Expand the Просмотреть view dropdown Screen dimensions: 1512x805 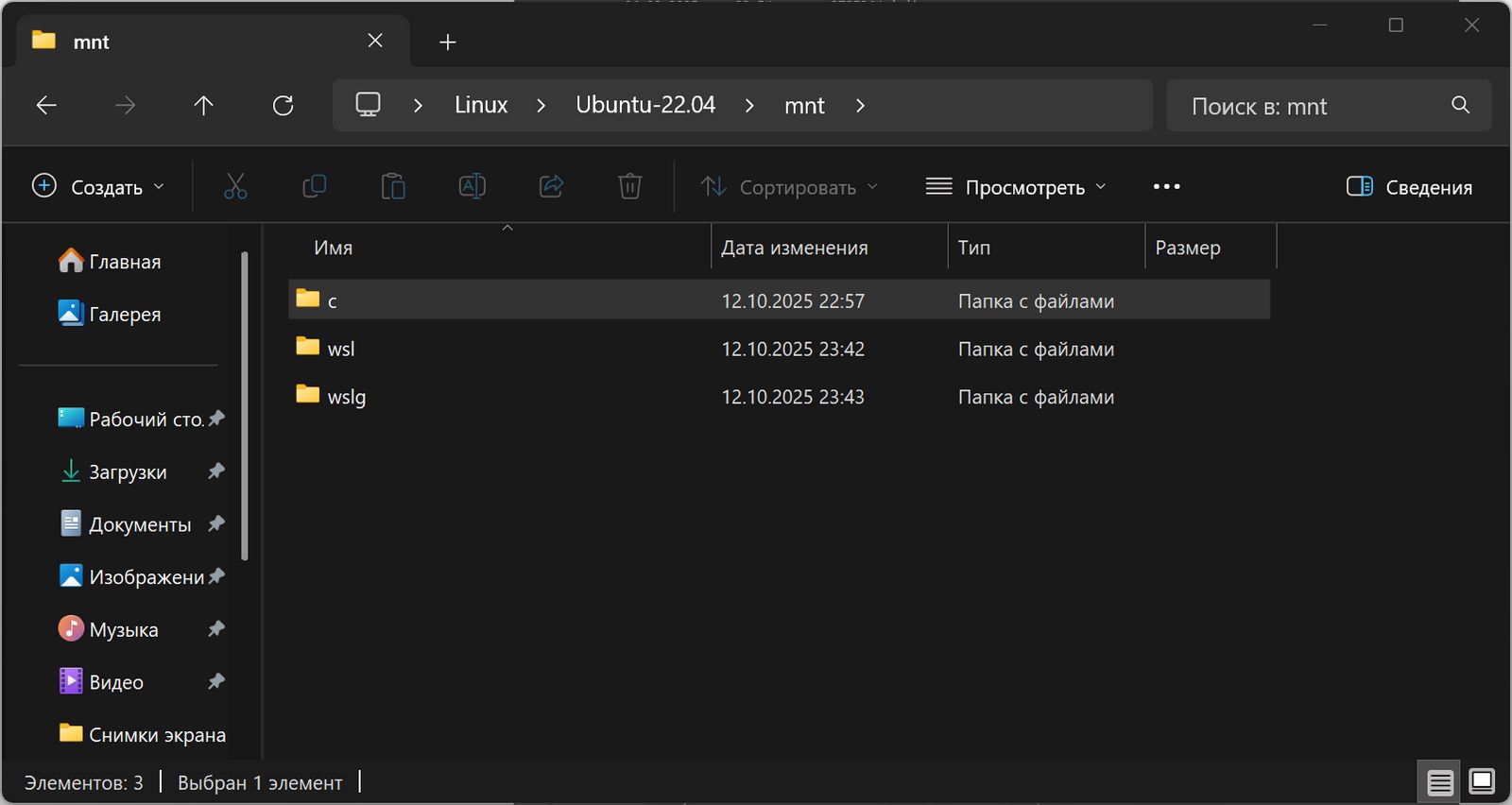tap(1016, 187)
